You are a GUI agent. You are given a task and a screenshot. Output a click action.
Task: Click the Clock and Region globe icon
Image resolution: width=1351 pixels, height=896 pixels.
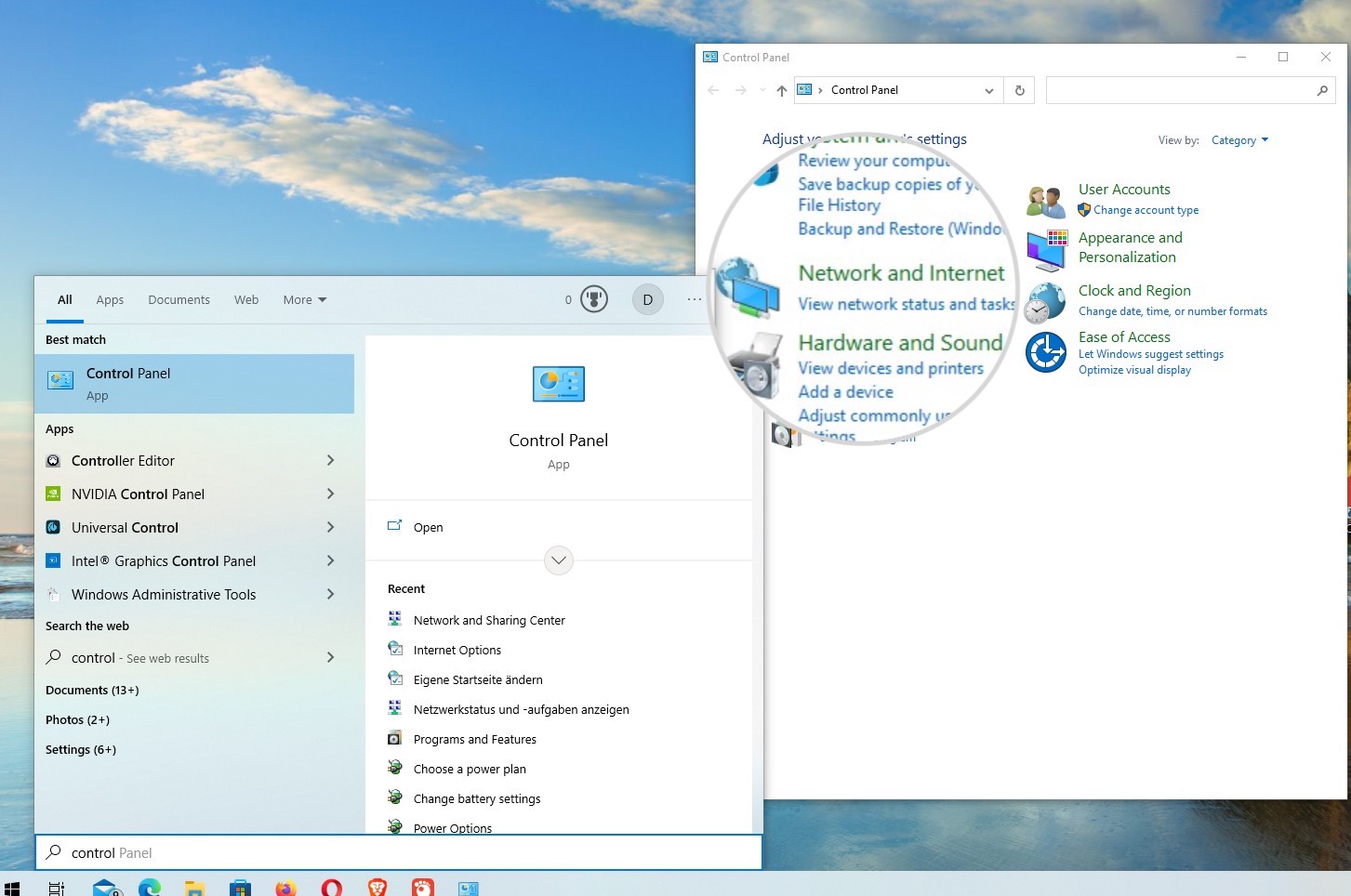(1046, 303)
